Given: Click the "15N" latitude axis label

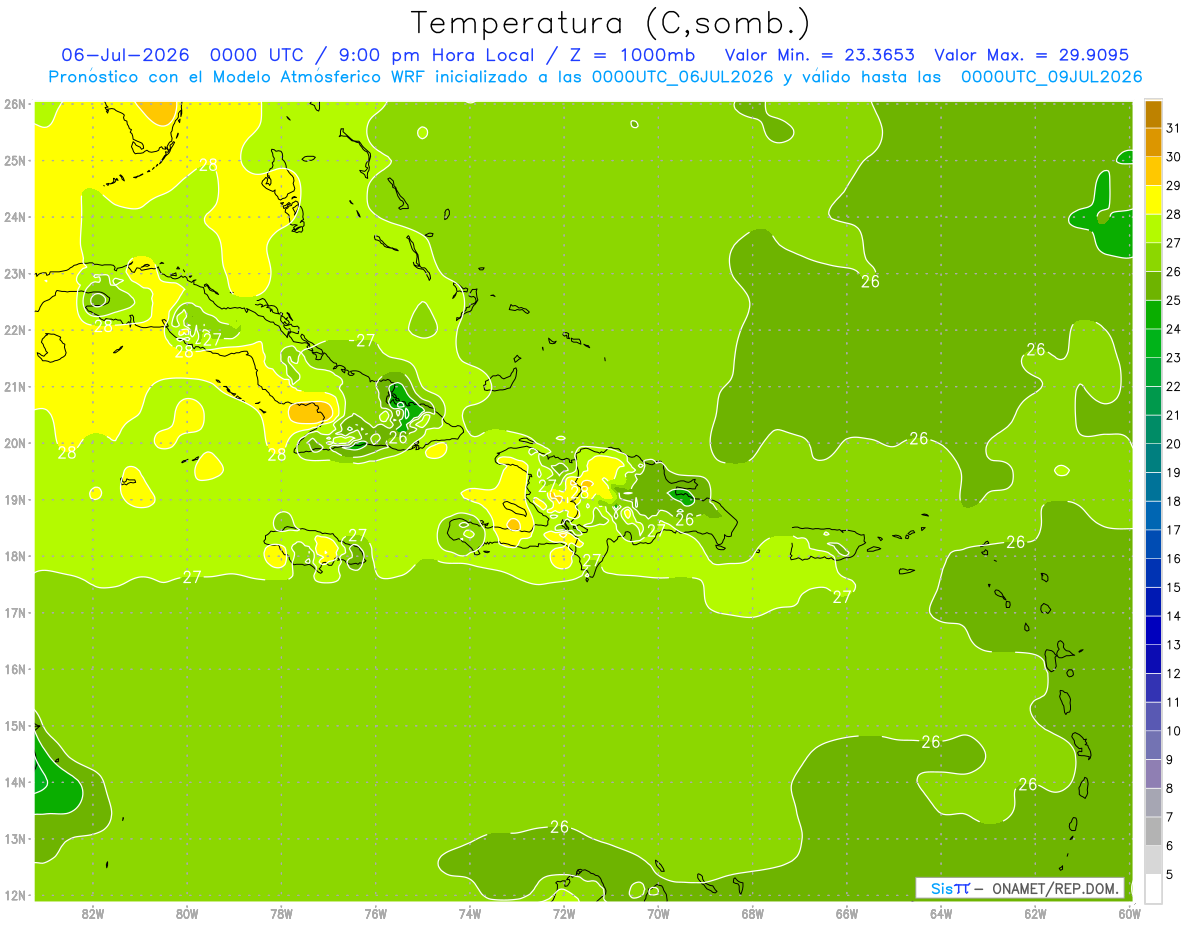Looking at the screenshot, I should tap(14, 725).
